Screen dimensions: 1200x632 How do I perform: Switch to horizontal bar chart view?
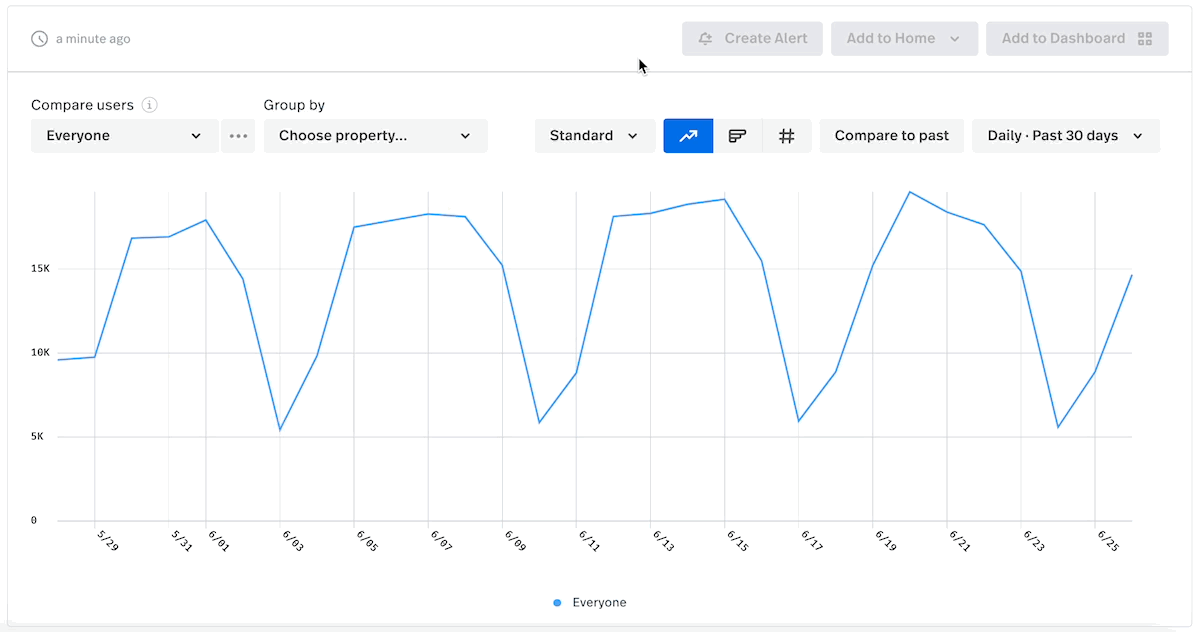738,136
